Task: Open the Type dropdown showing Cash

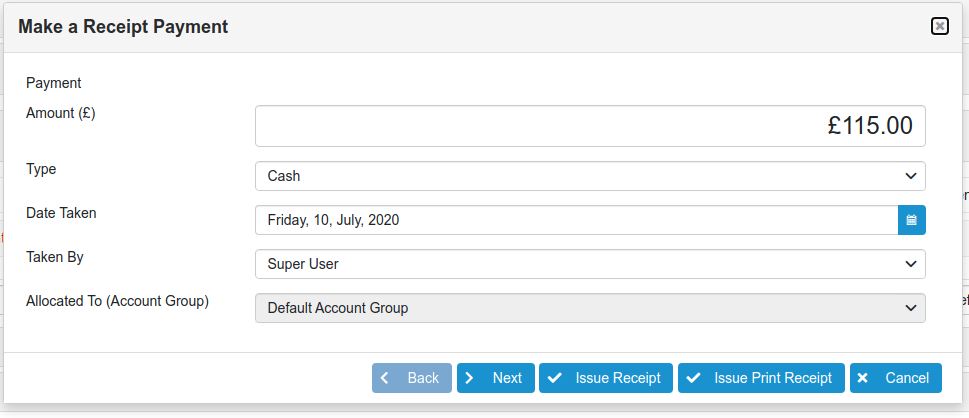Action: coord(590,176)
